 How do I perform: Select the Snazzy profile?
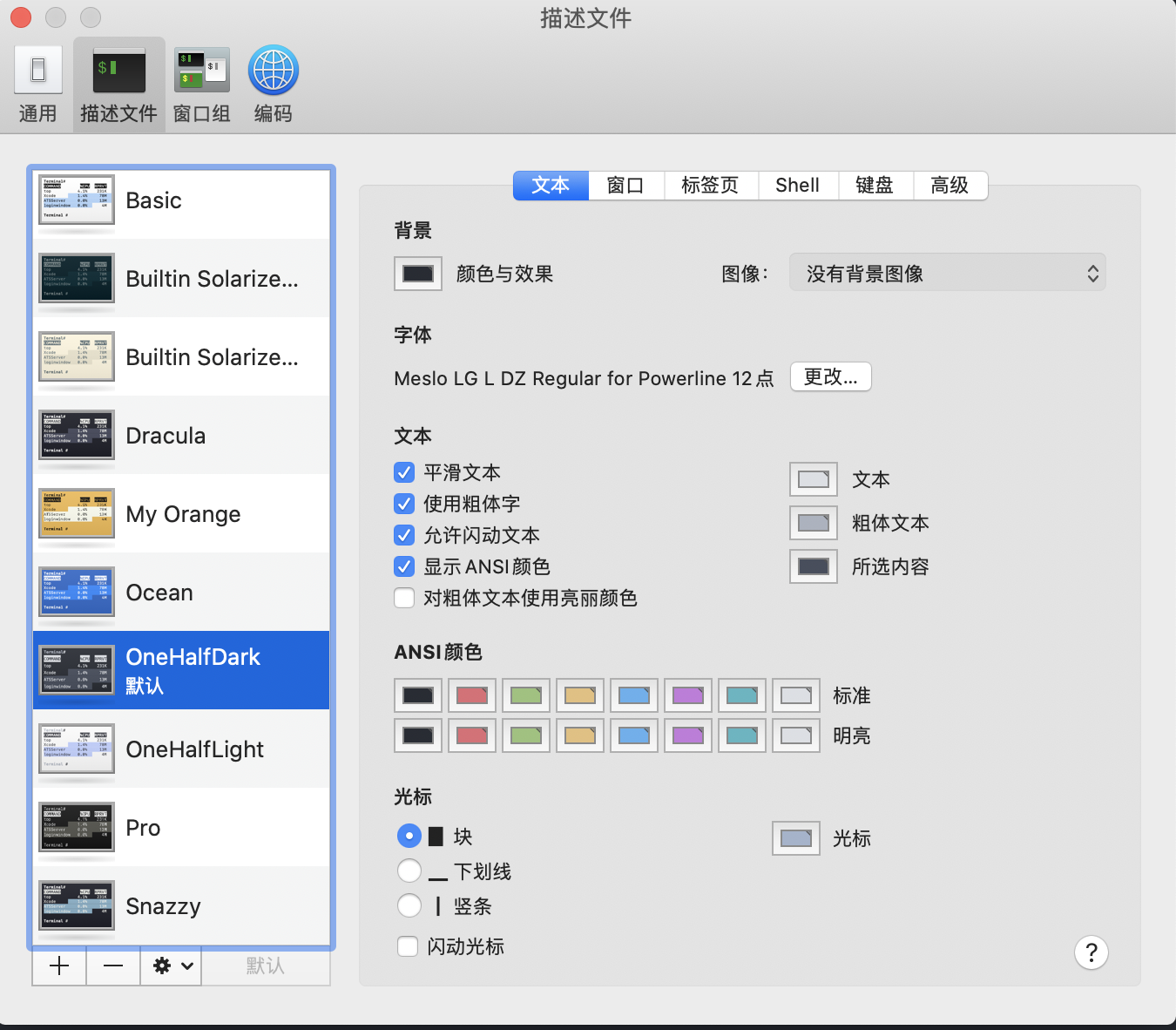point(181,905)
